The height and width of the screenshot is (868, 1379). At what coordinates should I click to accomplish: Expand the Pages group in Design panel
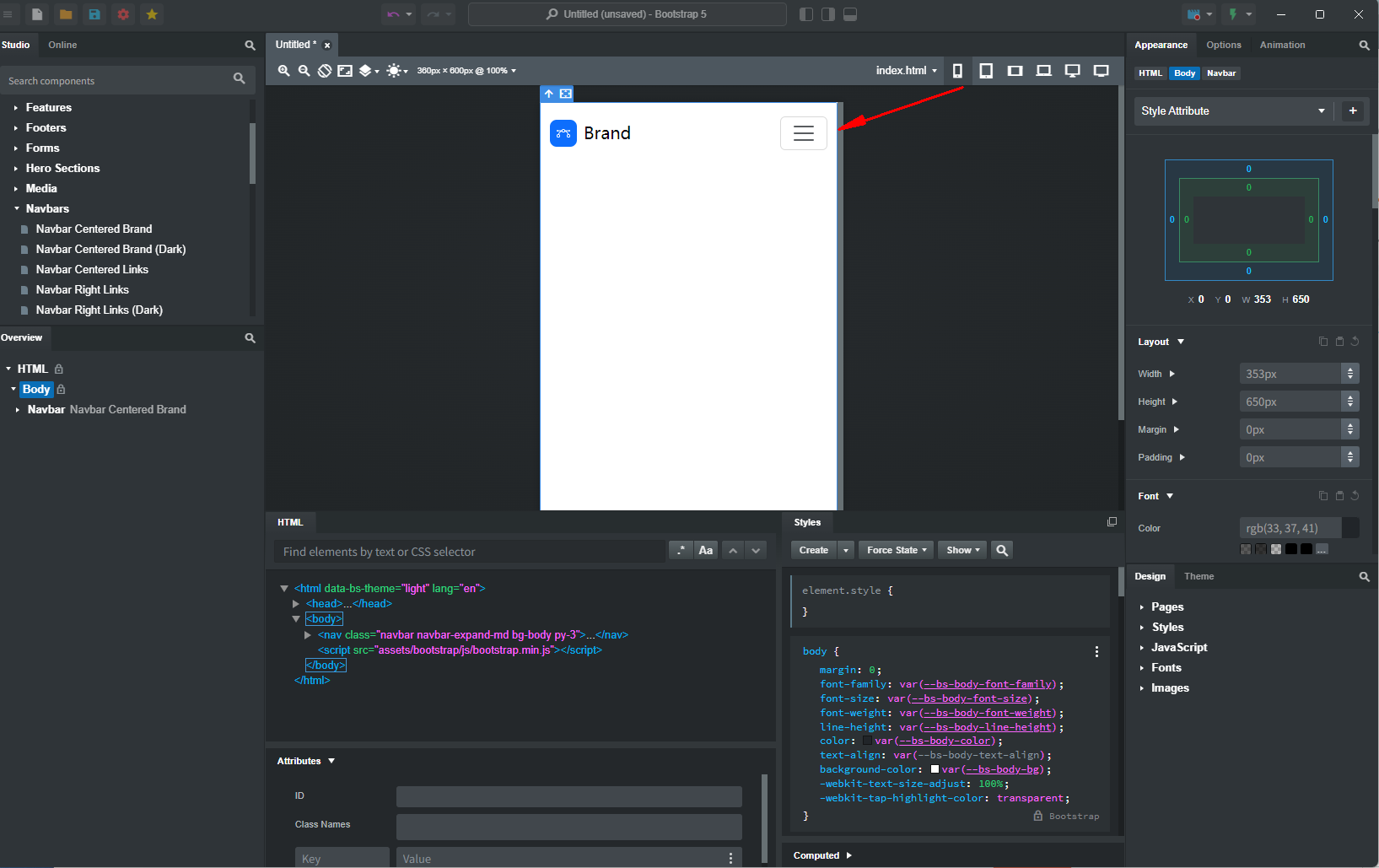(1142, 607)
